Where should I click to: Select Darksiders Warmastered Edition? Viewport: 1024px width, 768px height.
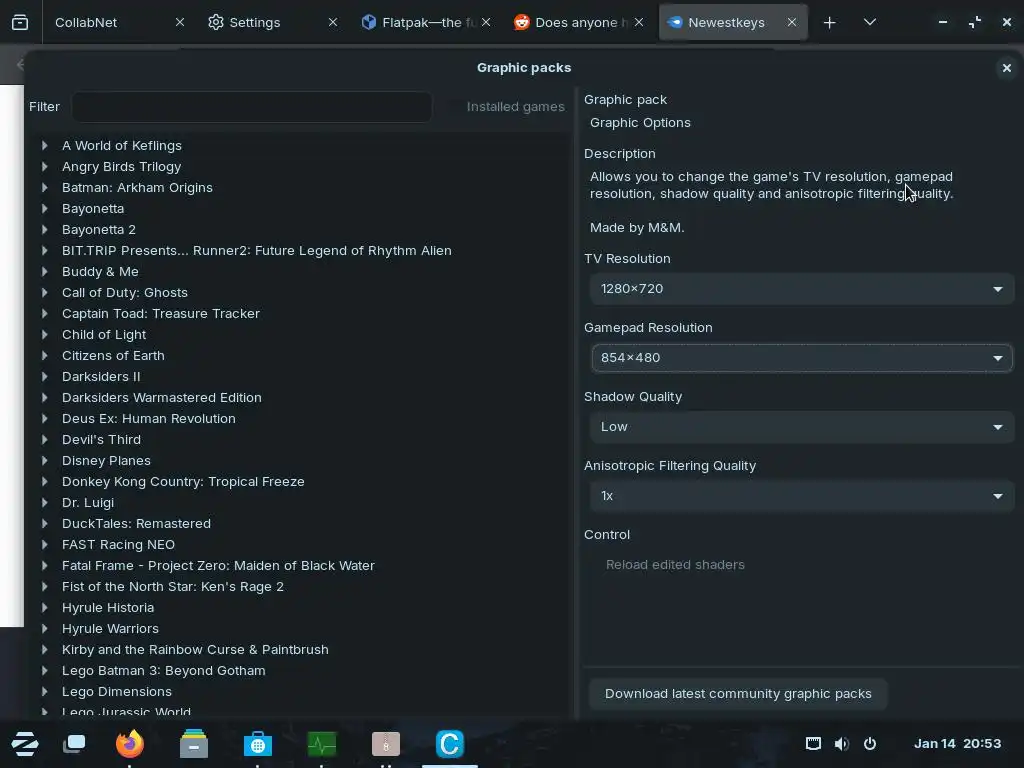(161, 398)
